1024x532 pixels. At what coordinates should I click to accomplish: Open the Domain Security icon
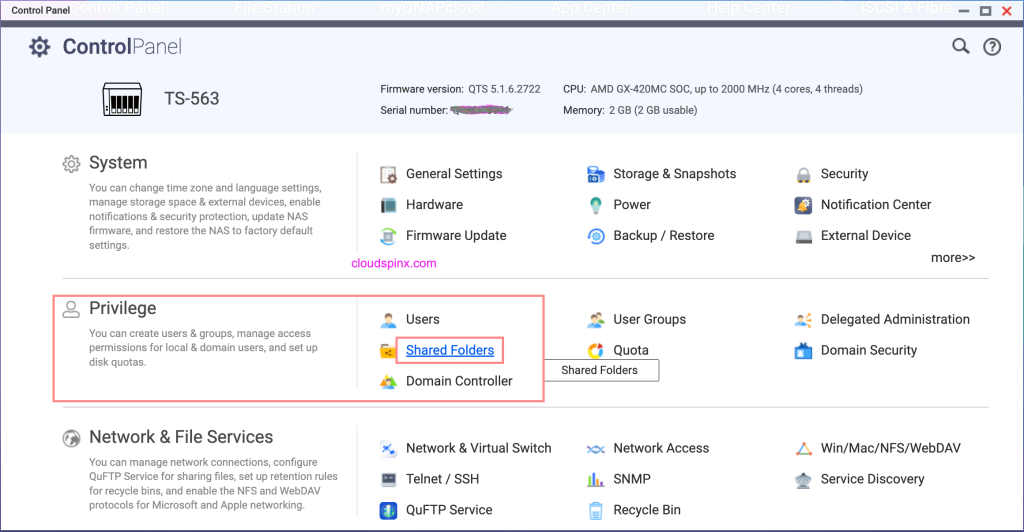[x=803, y=351]
